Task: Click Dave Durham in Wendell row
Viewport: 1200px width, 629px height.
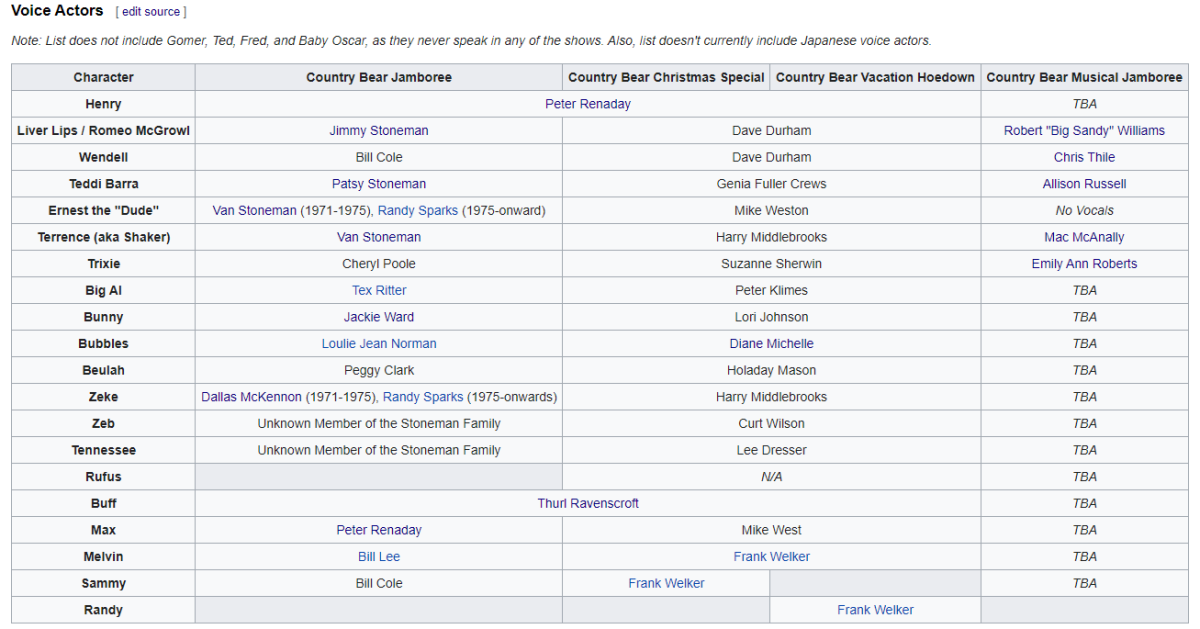Action: [771, 157]
